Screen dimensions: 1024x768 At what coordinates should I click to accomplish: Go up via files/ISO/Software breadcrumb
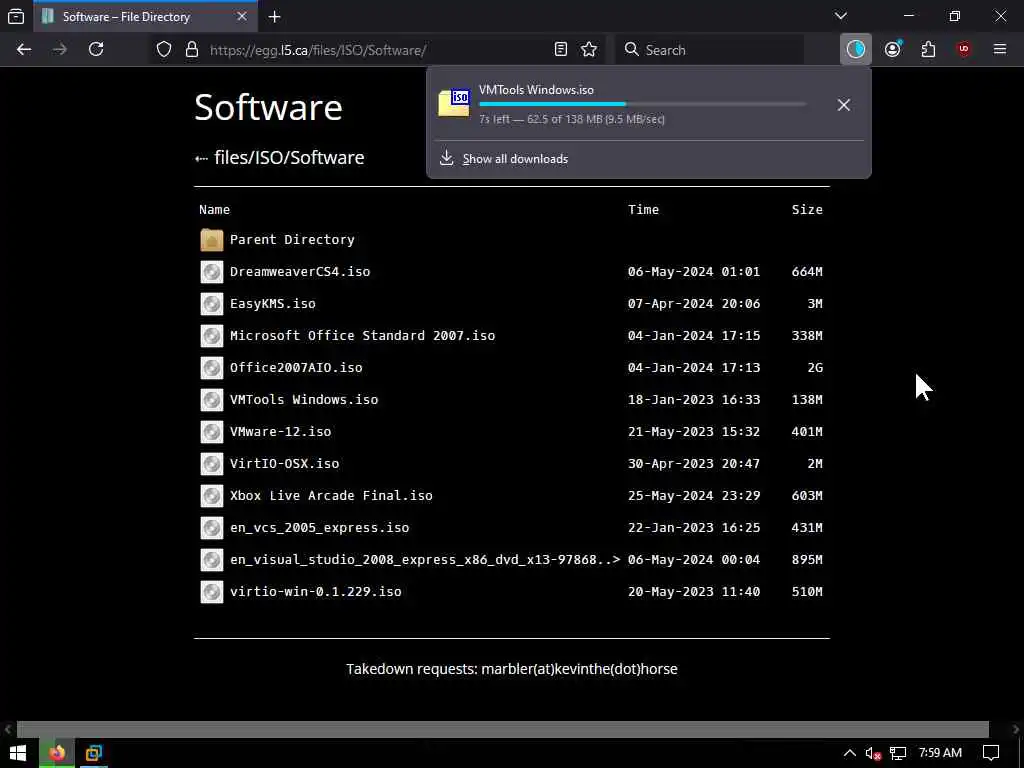pyautogui.click(x=289, y=157)
